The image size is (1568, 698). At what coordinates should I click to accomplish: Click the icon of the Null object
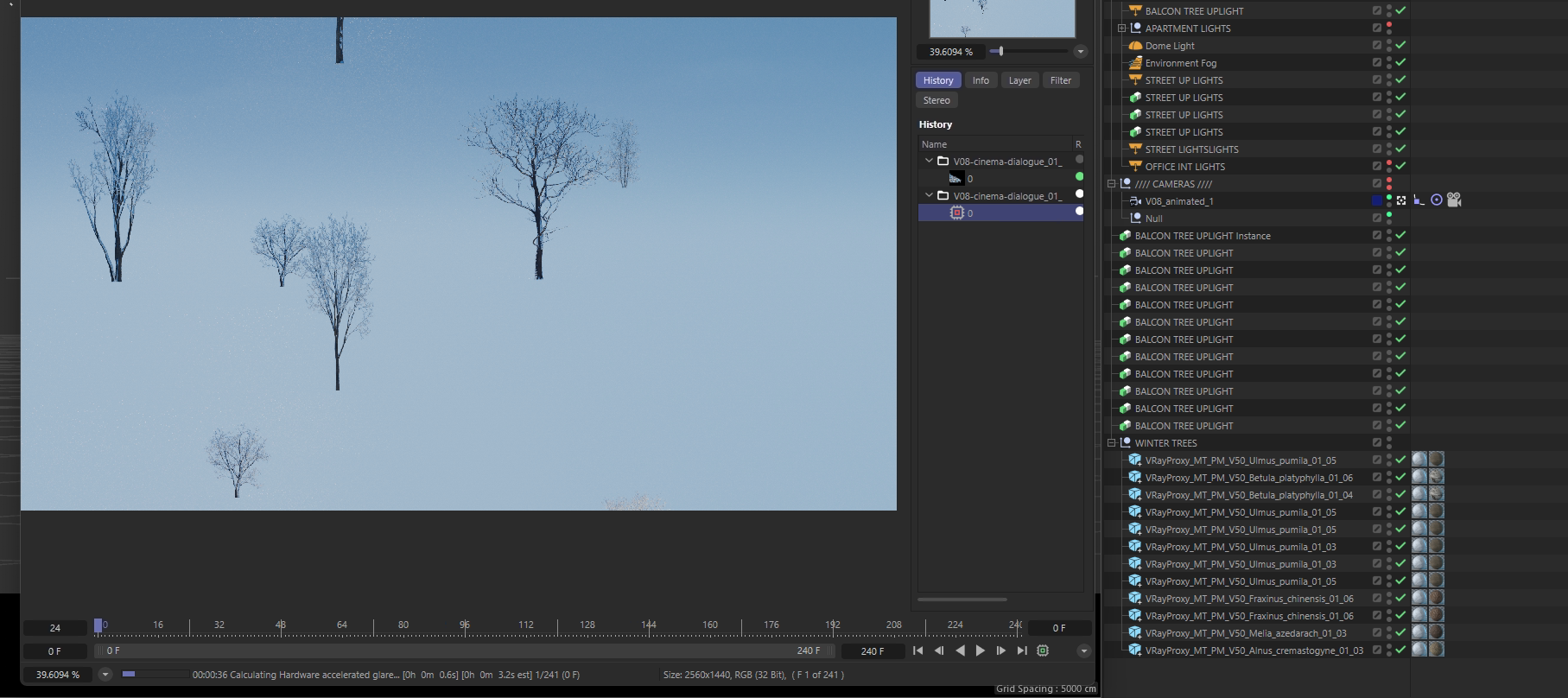(x=1135, y=219)
